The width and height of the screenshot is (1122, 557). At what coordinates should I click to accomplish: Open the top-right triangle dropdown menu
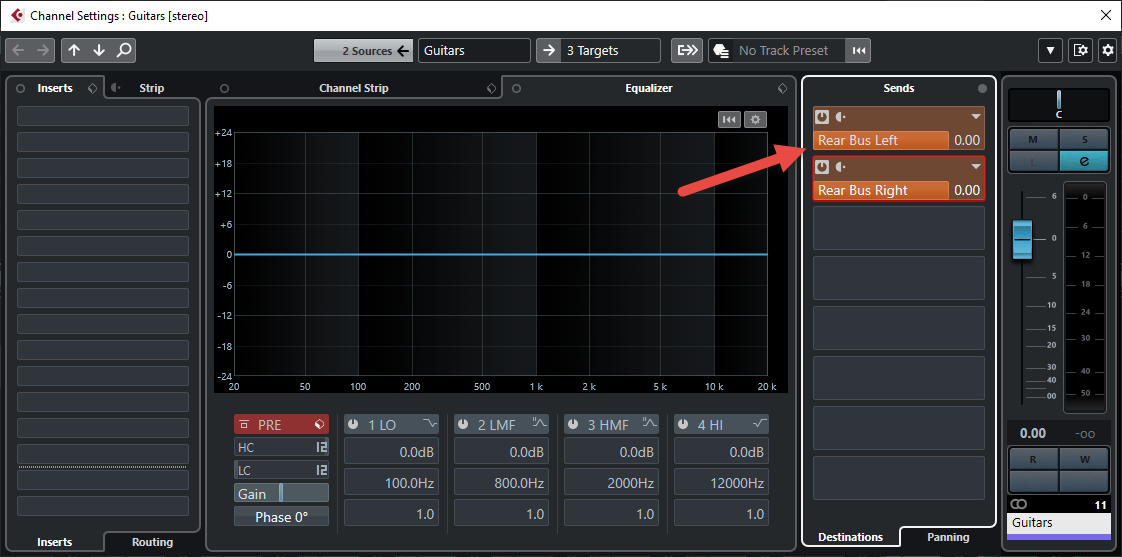point(1050,51)
